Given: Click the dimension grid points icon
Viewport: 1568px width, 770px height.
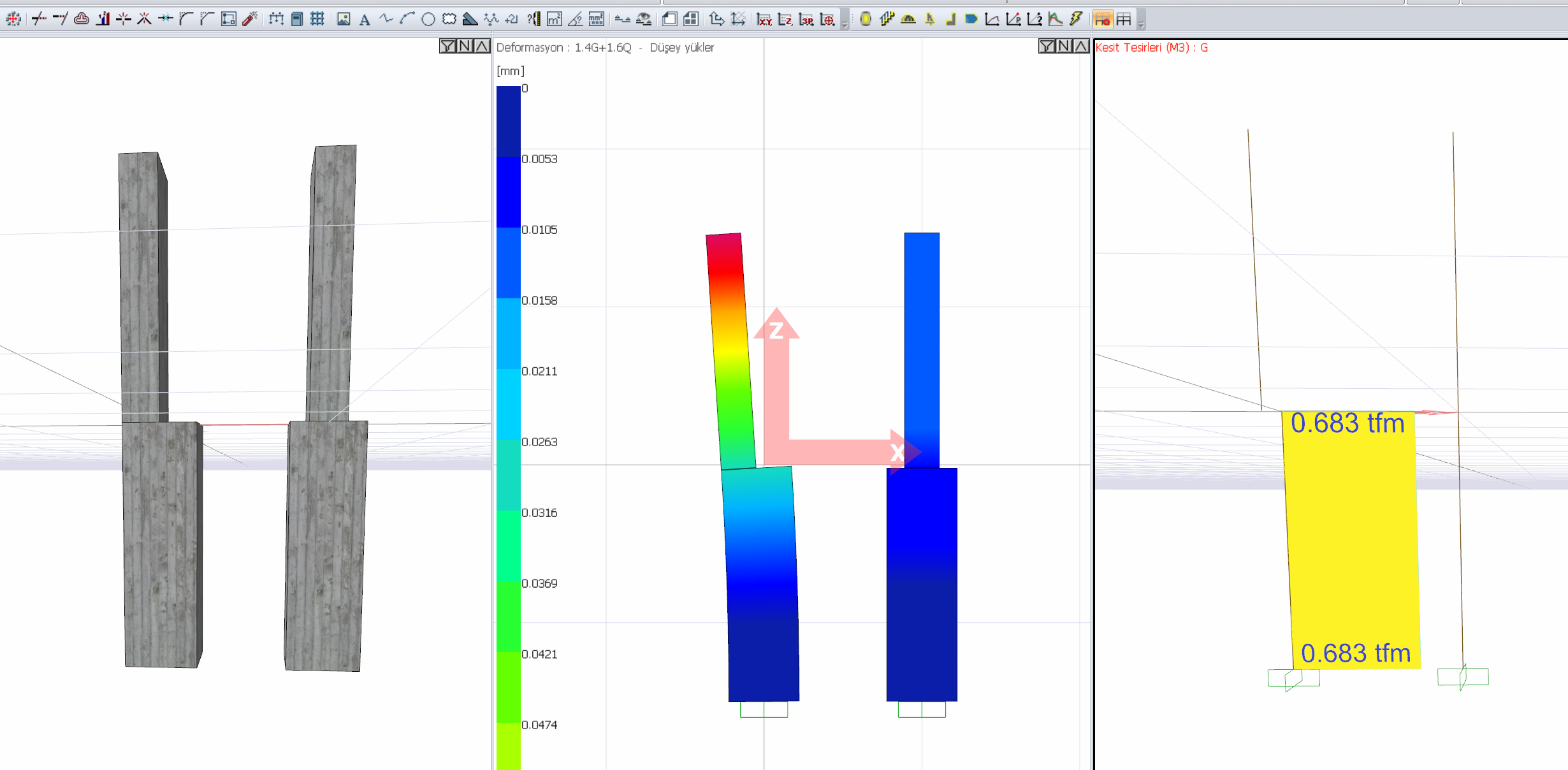Looking at the screenshot, I should 276,19.
